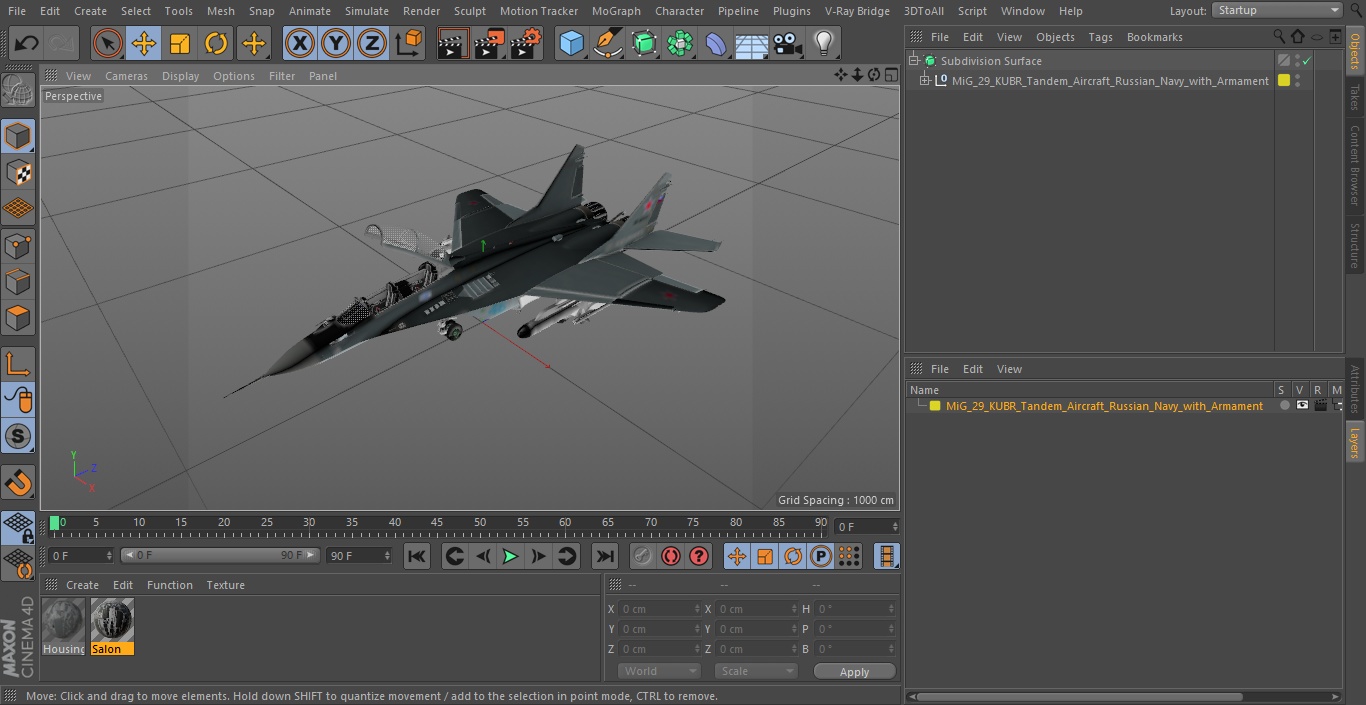Click yellow layer color swatch of MiG_29 object
This screenshot has width=1366, height=705.
1284,81
